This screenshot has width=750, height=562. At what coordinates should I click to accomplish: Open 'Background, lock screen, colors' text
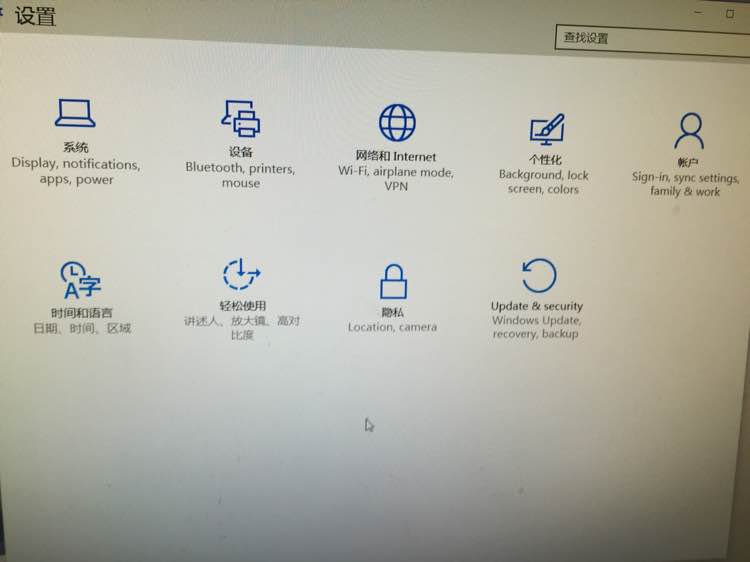click(543, 182)
